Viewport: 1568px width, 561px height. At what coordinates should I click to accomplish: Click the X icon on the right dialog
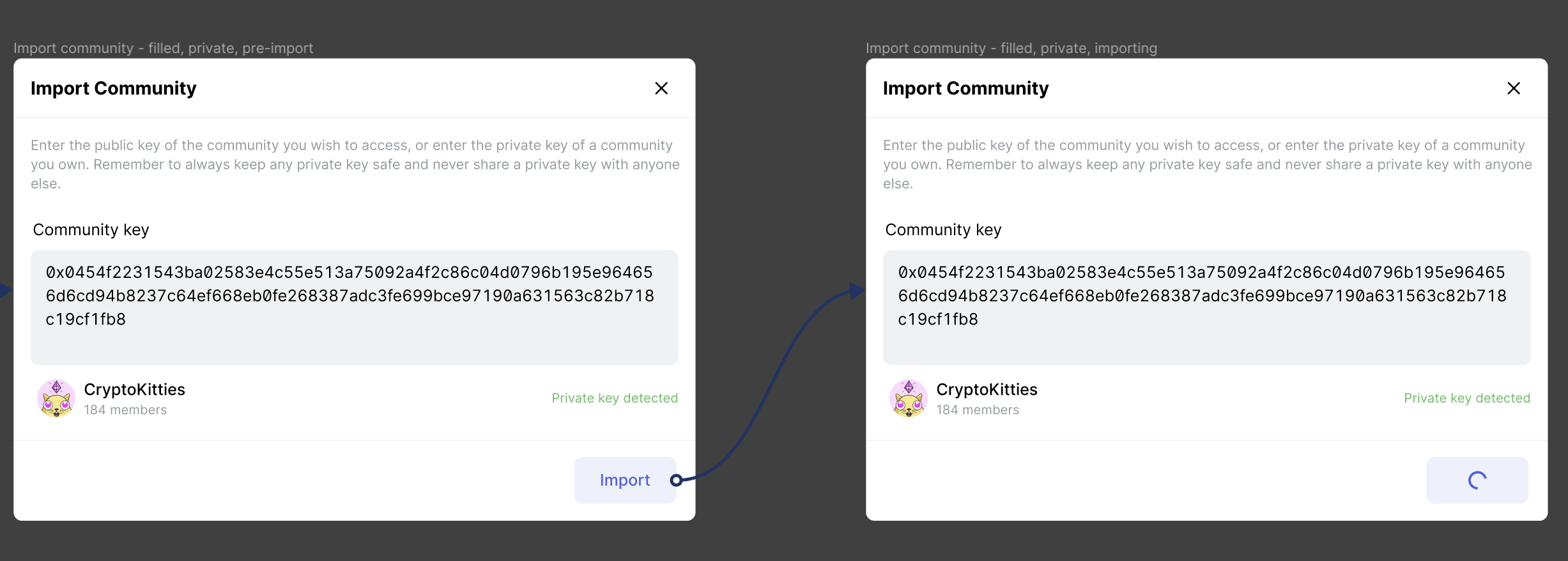1514,88
